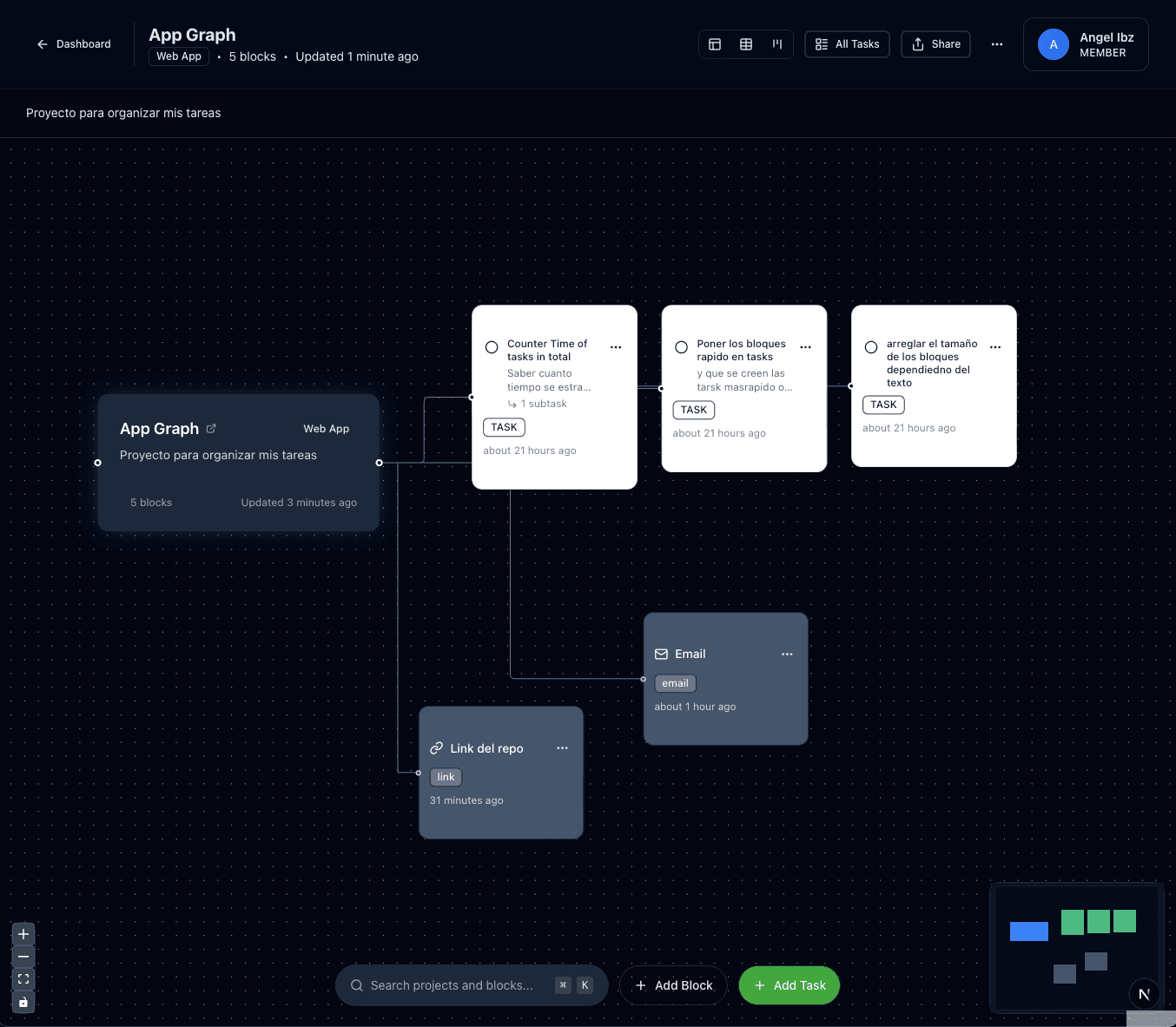Screen dimensions: 1176x1027
Task: Click the zoom in plus control
Action: coord(23,934)
